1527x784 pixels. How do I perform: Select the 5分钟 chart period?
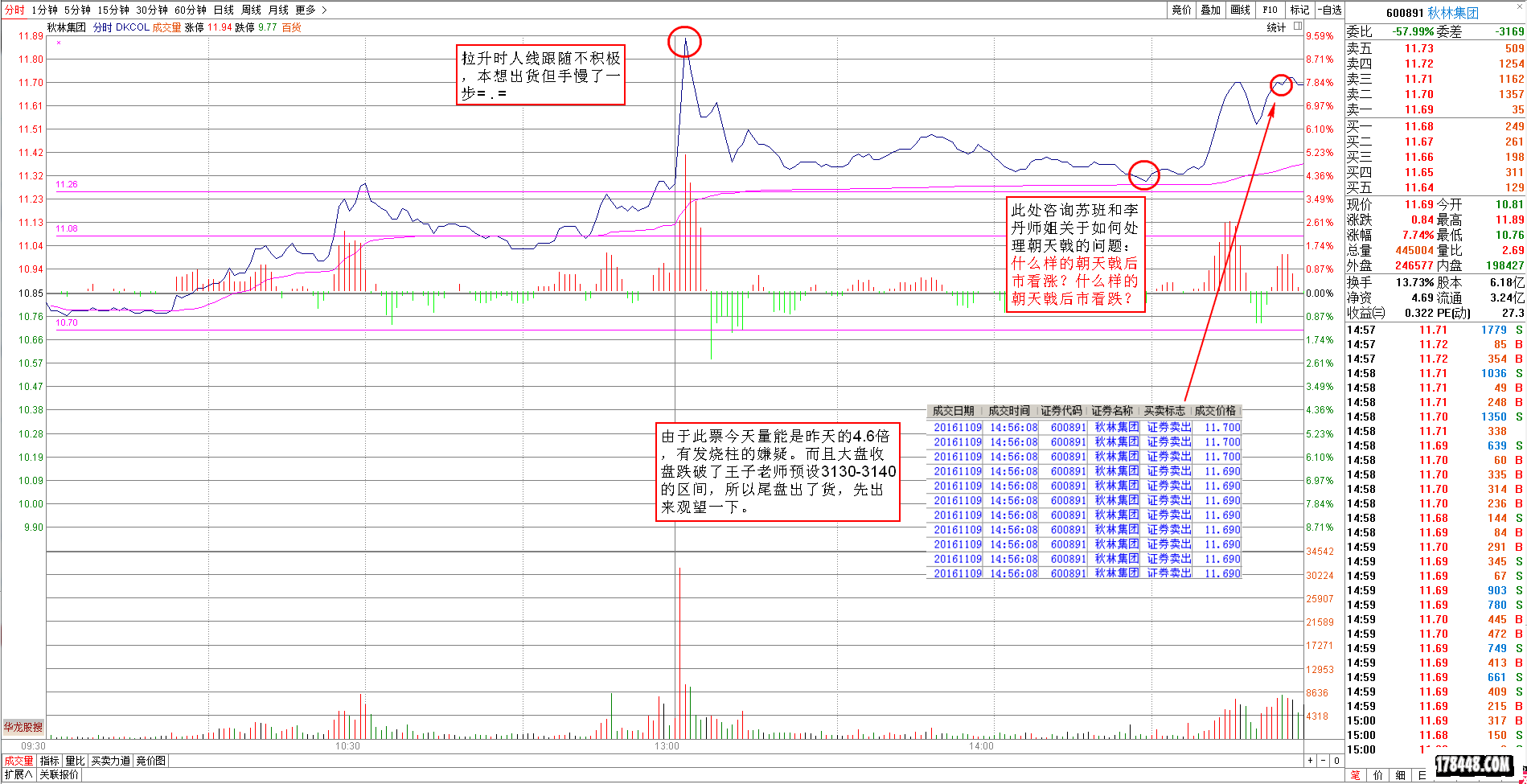tap(77, 10)
